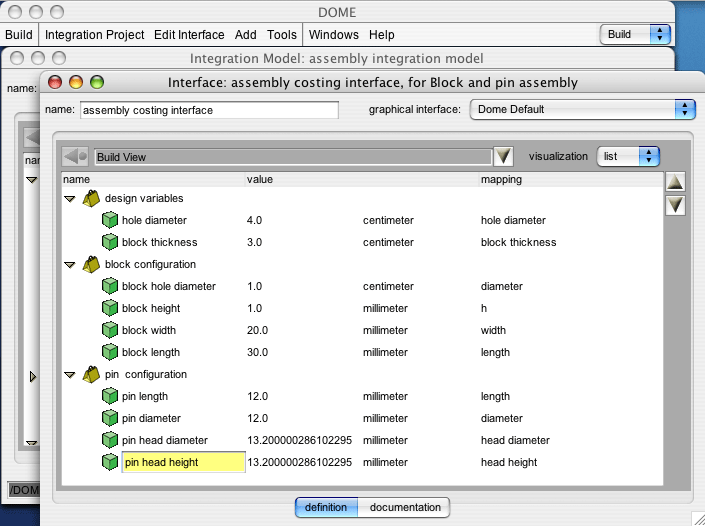Select the pin diameter row name
The height and width of the screenshot is (526, 705).
click(151, 419)
